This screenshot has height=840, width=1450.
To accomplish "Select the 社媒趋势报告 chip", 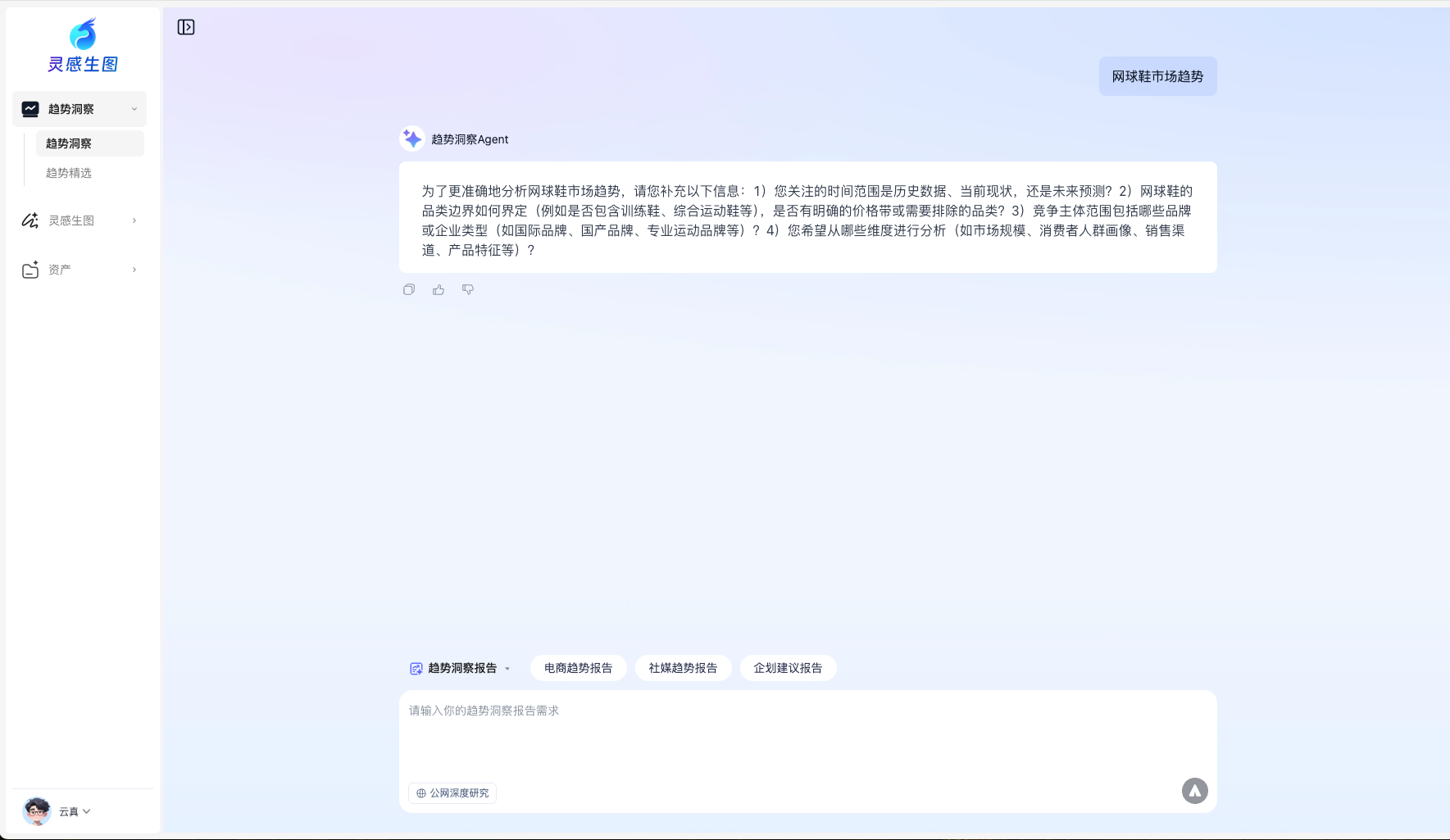I will click(684, 668).
